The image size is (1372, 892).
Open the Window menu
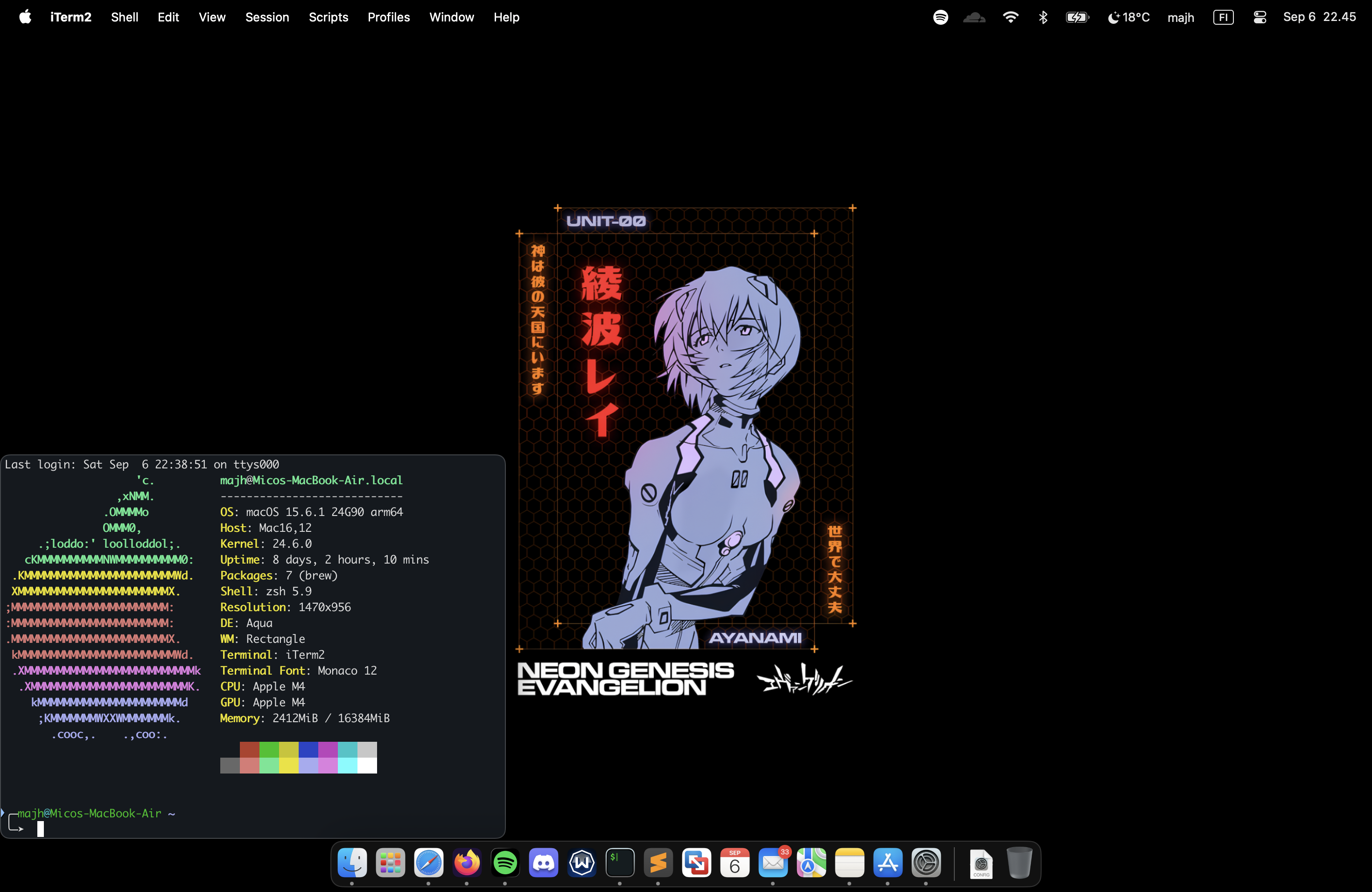coord(451,17)
